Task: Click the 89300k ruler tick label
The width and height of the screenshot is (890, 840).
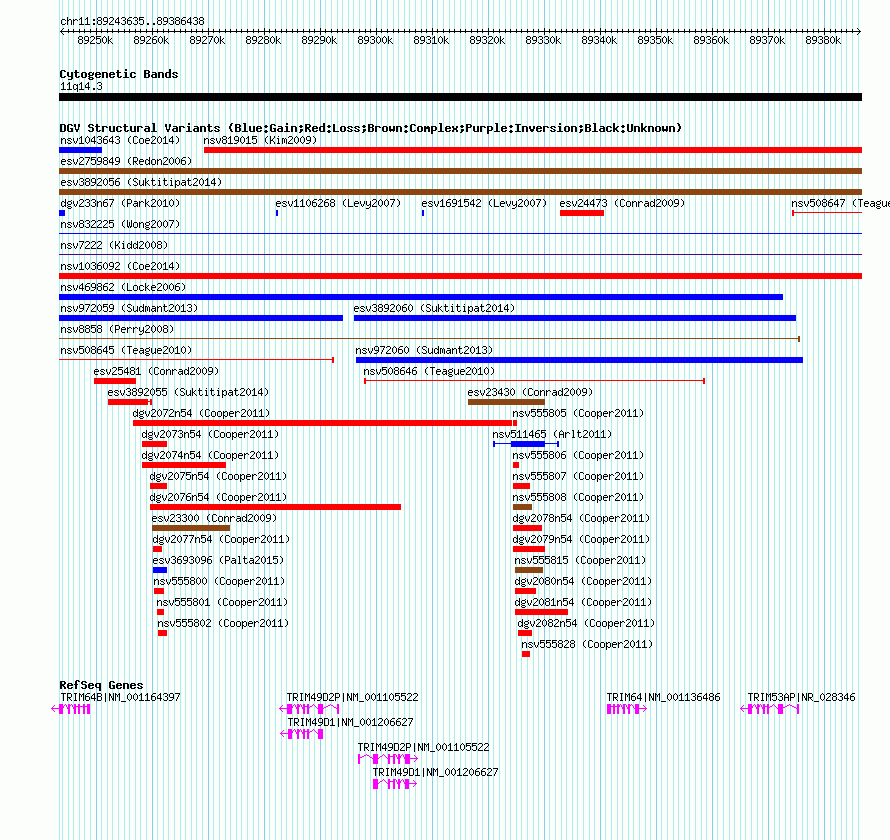Action: pyautogui.click(x=375, y=40)
